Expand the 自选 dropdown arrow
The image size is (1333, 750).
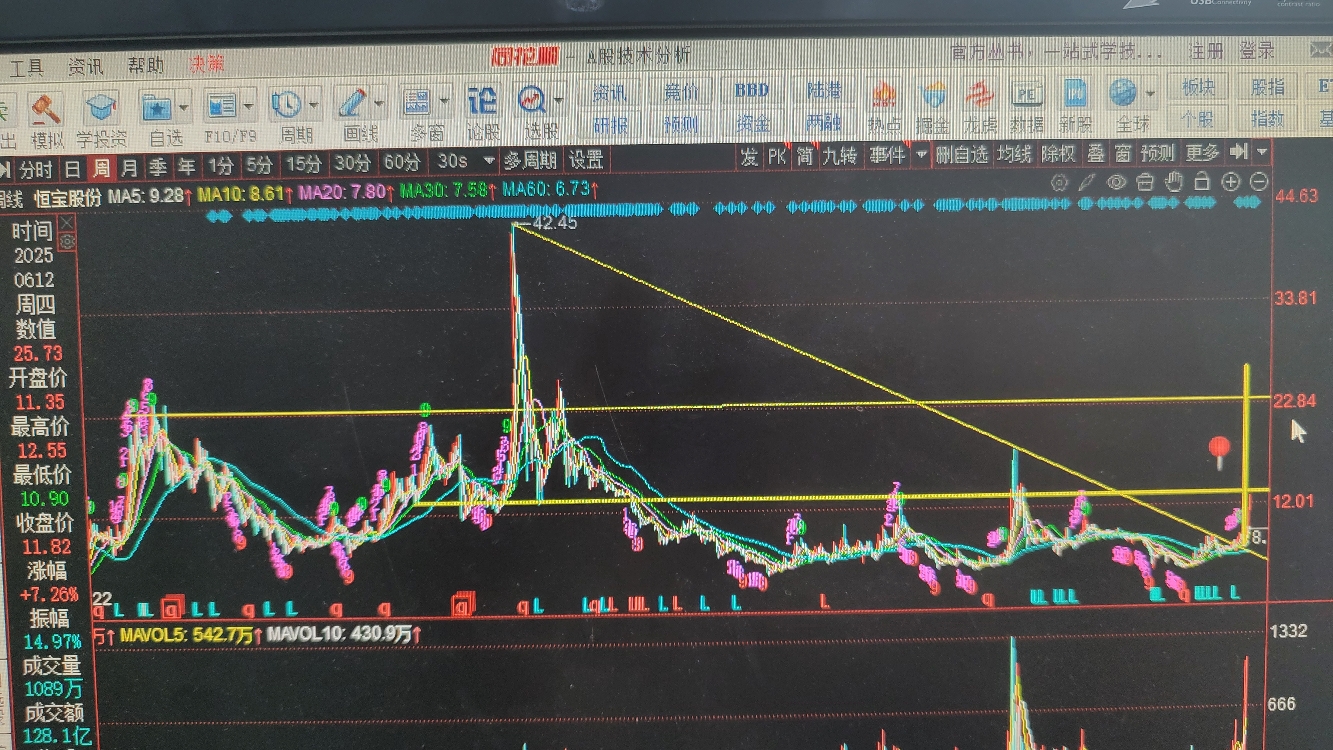(185, 105)
